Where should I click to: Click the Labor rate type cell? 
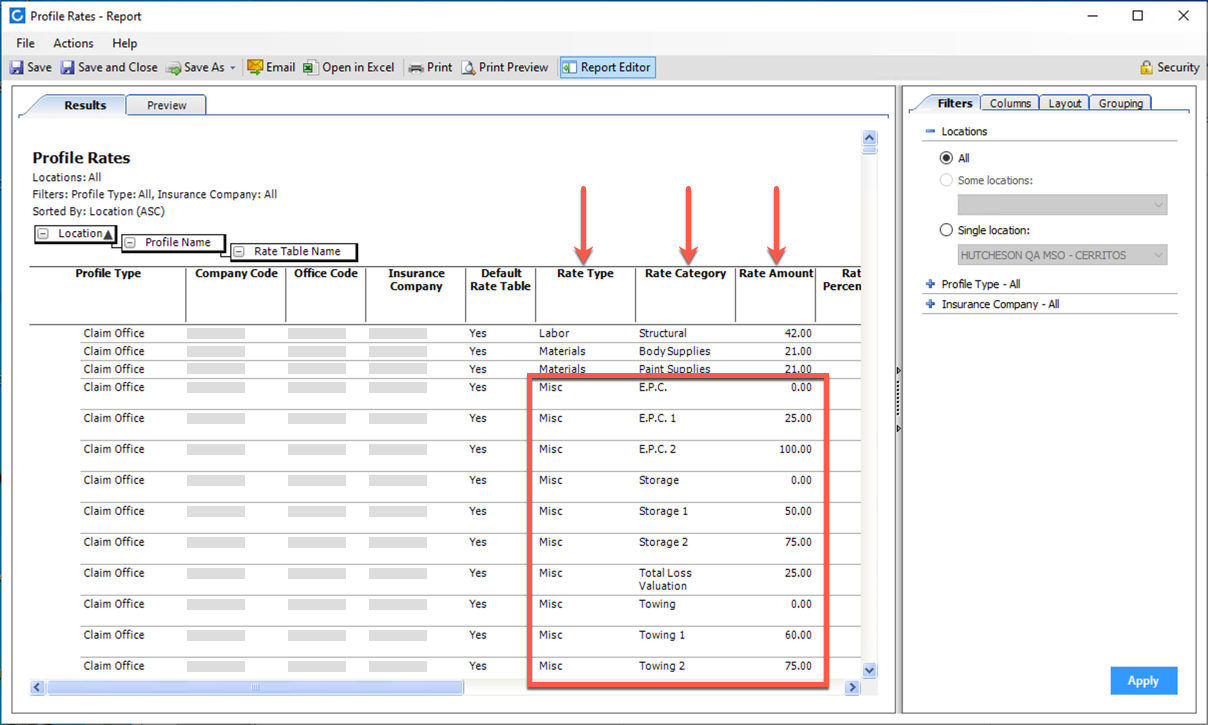pos(553,333)
